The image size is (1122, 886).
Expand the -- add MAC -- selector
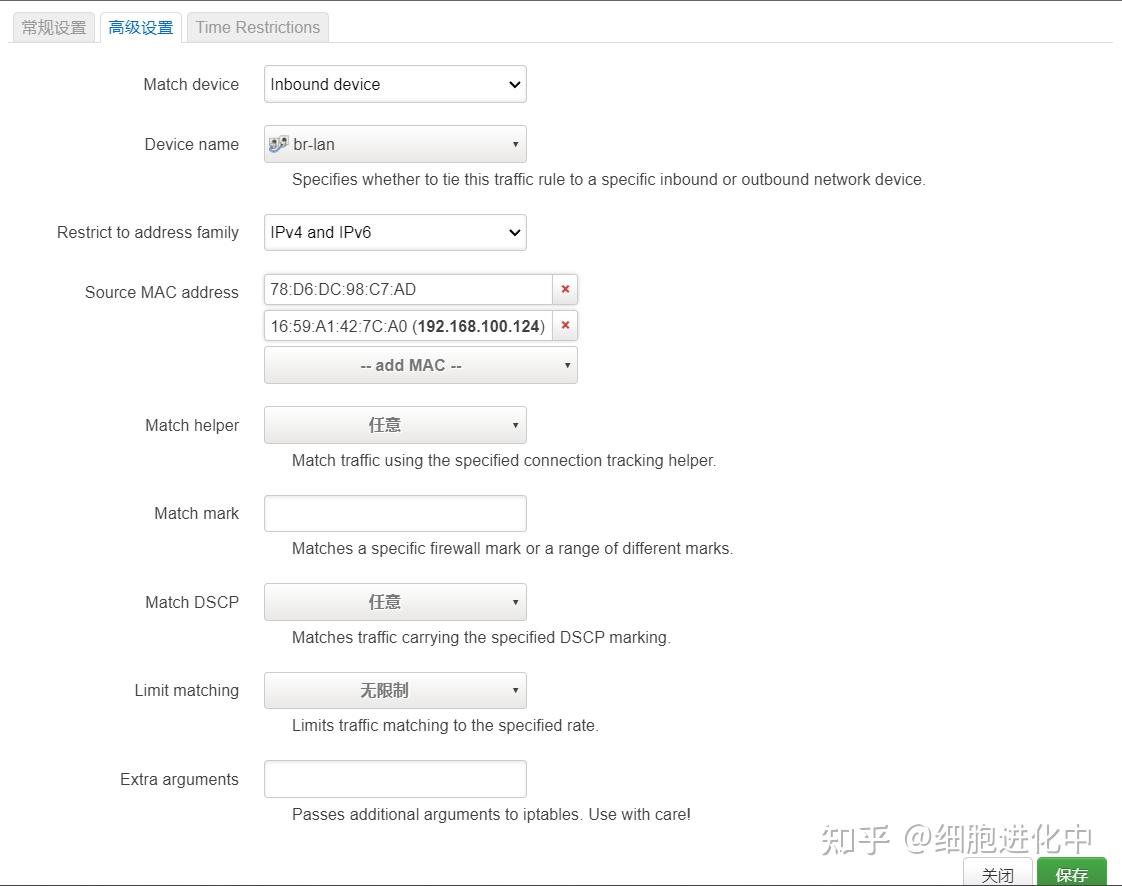coord(420,364)
